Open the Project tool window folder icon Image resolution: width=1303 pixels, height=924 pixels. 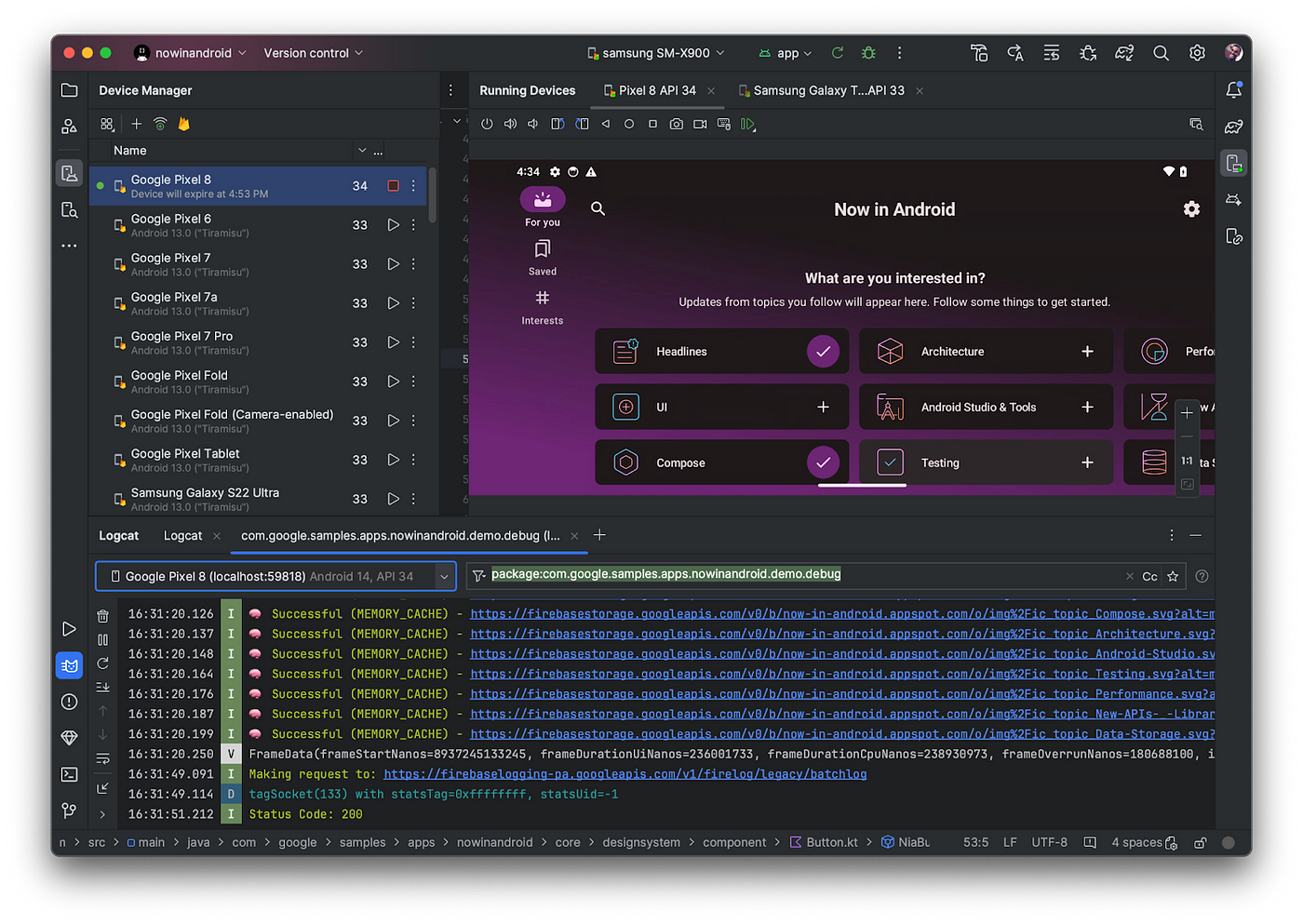(x=69, y=90)
